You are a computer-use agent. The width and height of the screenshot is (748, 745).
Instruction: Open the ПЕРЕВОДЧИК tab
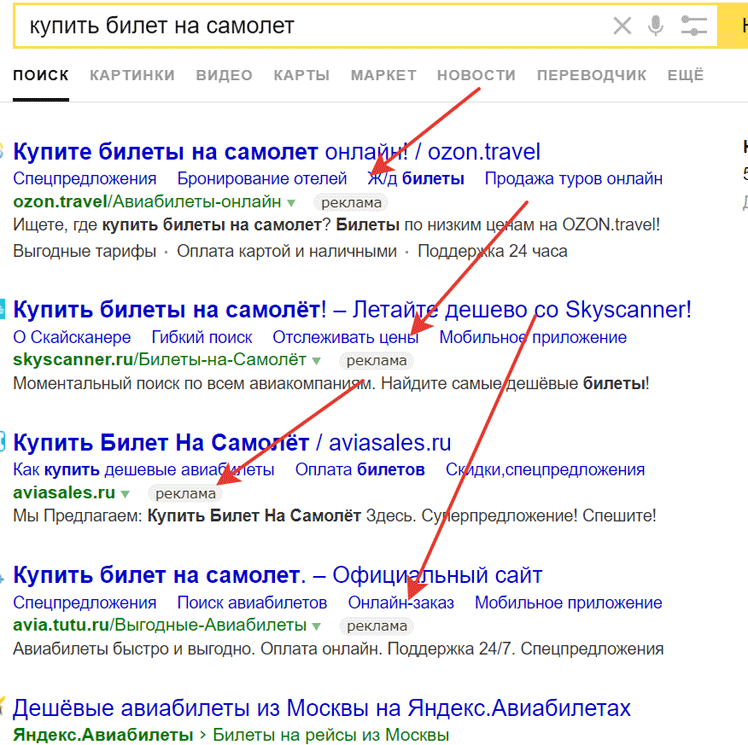coord(592,75)
